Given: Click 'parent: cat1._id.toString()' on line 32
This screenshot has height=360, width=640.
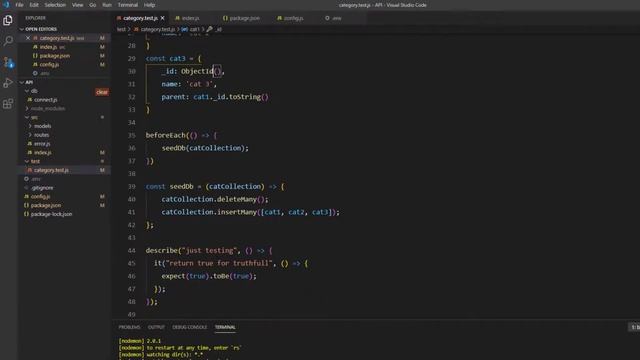Looking at the screenshot, I should click(x=215, y=97).
